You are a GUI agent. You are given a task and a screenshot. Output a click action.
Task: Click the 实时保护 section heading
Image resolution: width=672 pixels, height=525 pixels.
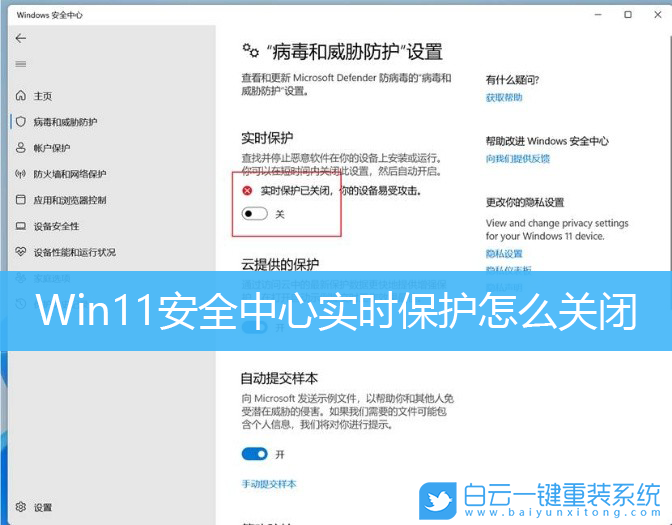(x=267, y=138)
